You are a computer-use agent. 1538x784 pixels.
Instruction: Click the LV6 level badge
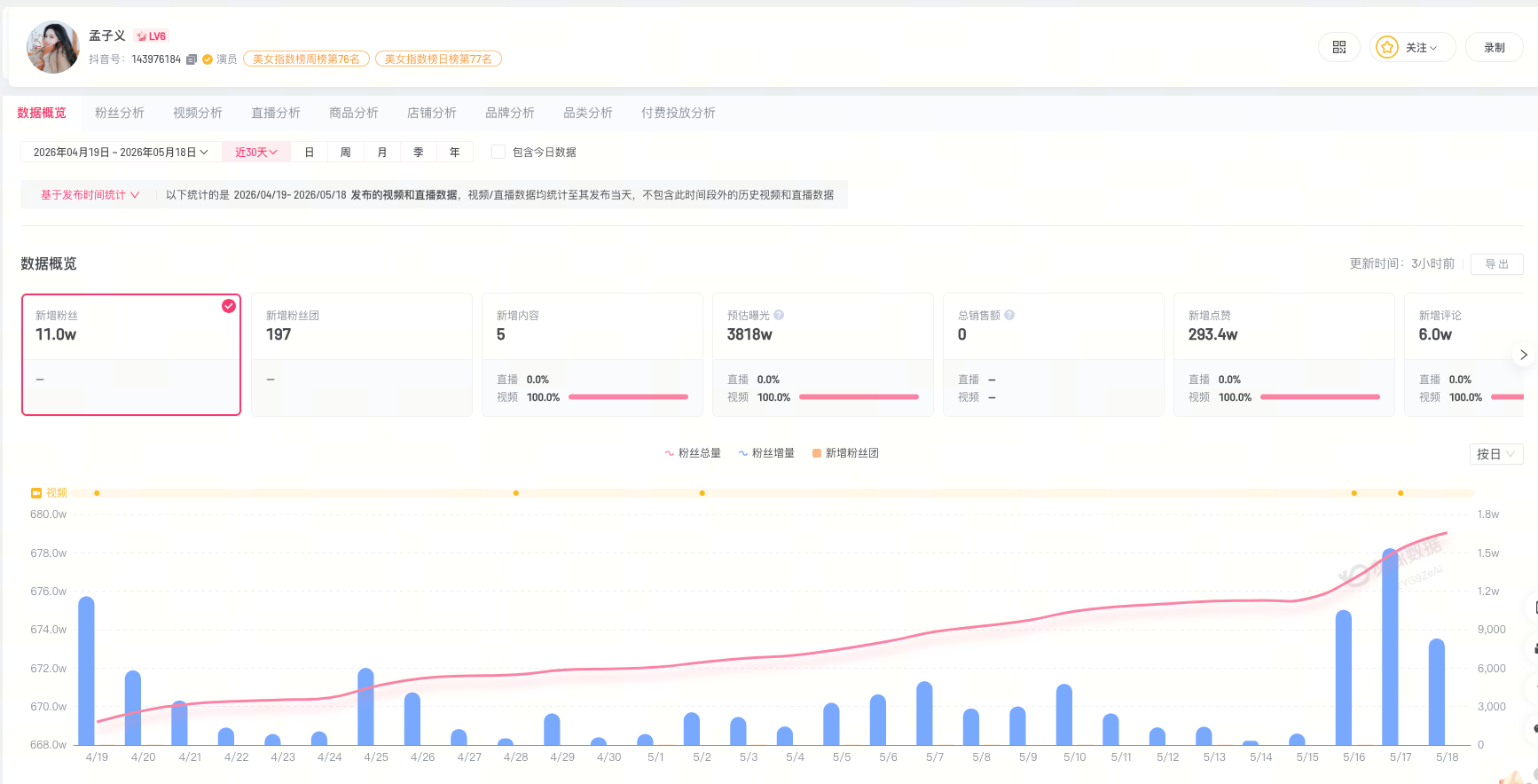(x=151, y=36)
